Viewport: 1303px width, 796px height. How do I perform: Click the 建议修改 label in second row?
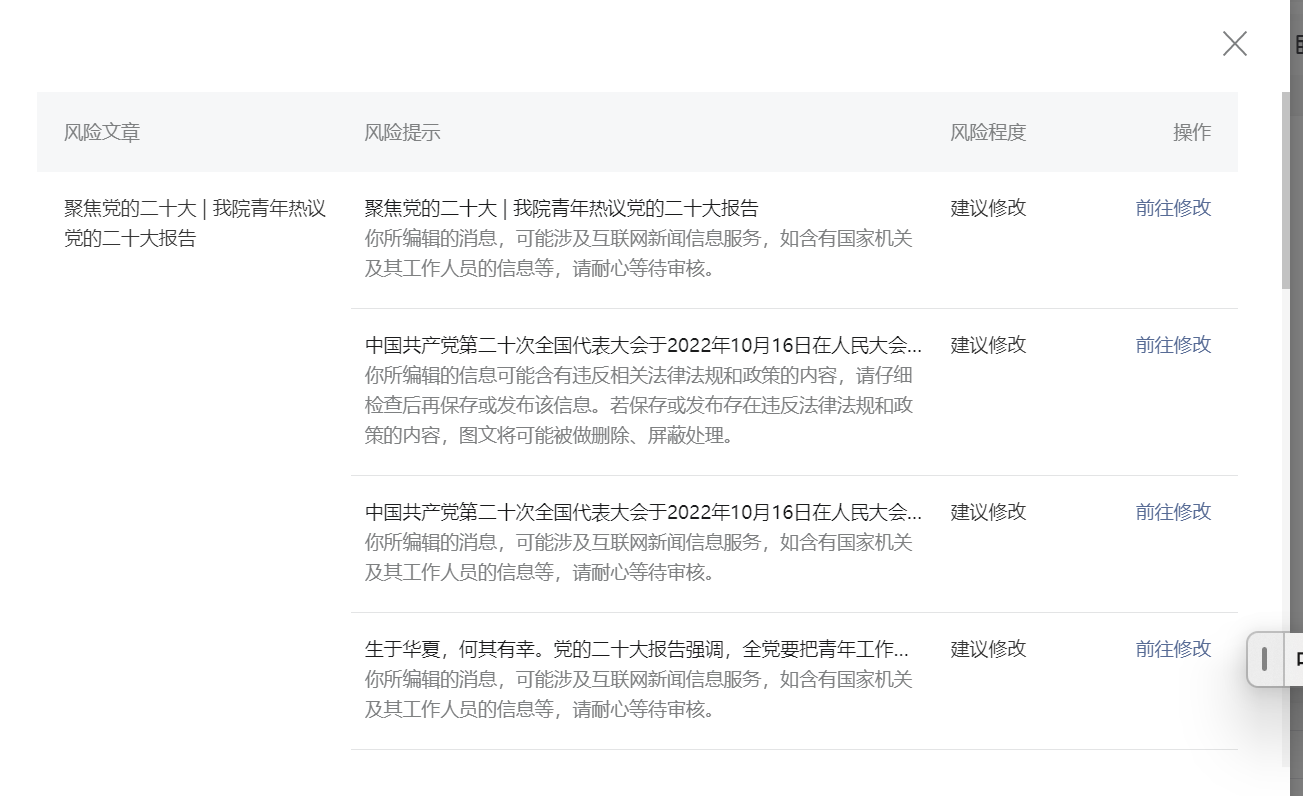(x=986, y=345)
